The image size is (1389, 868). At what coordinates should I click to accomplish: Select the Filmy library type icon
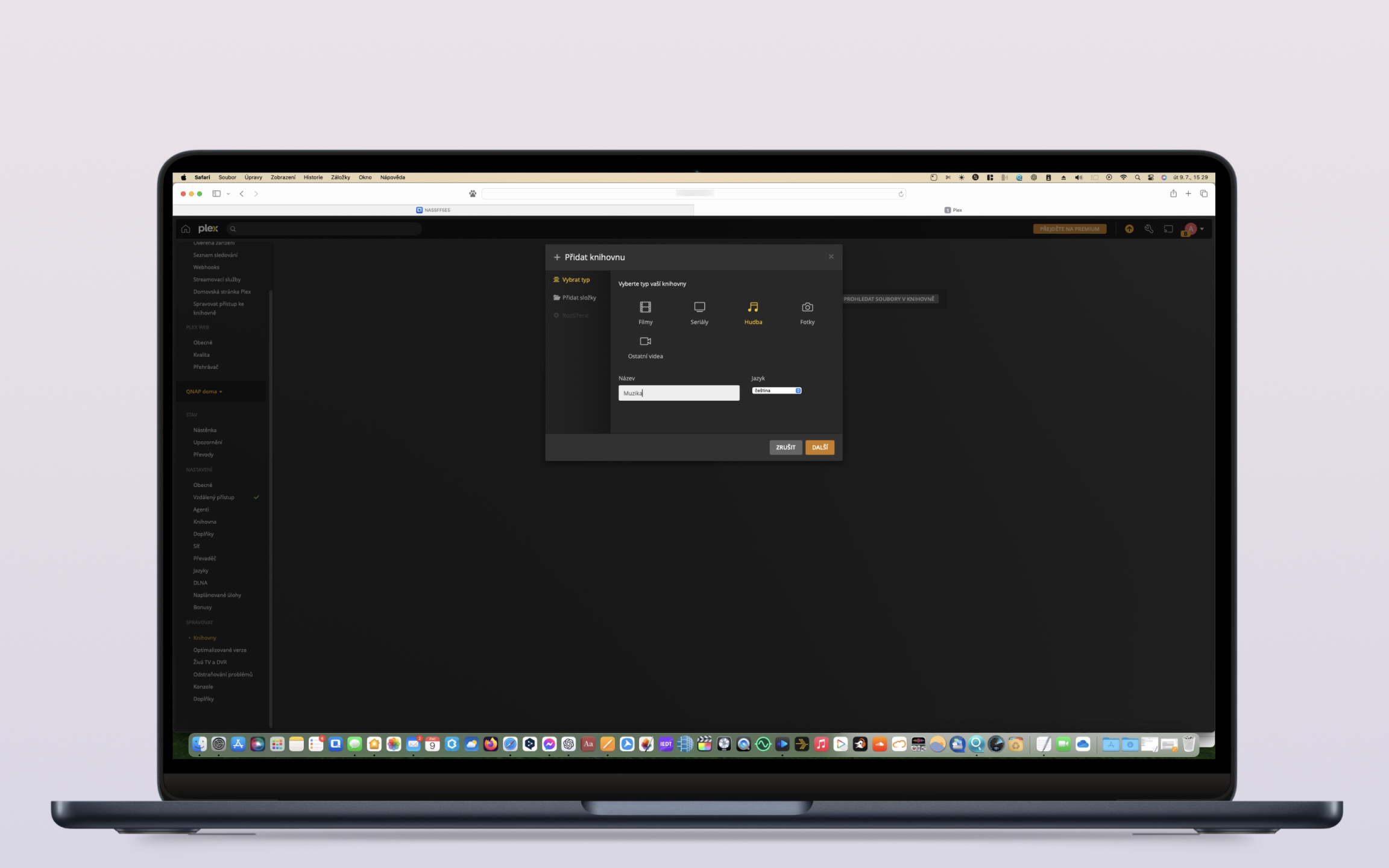(645, 307)
